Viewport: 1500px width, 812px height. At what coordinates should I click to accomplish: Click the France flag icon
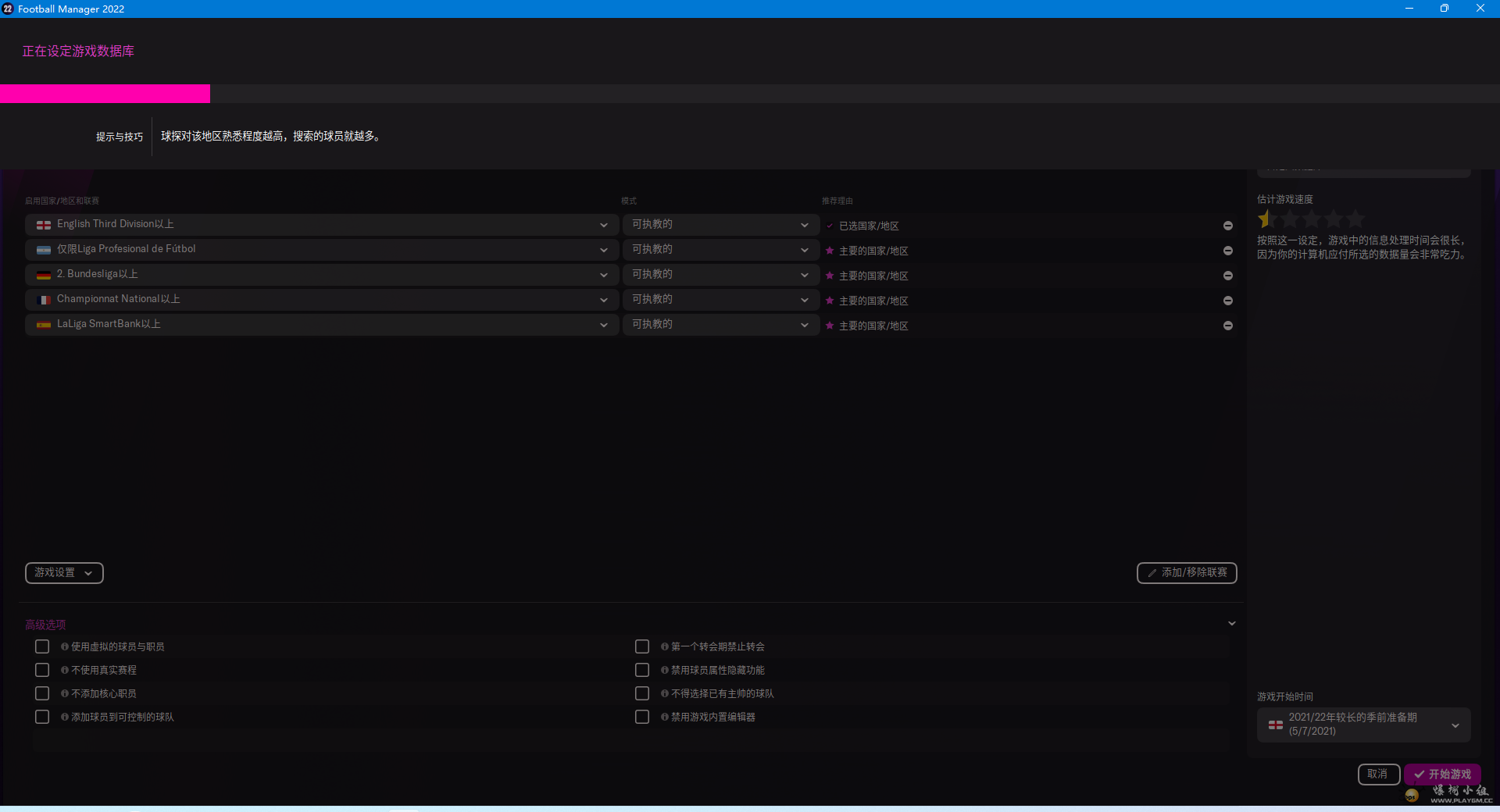pyautogui.click(x=44, y=300)
